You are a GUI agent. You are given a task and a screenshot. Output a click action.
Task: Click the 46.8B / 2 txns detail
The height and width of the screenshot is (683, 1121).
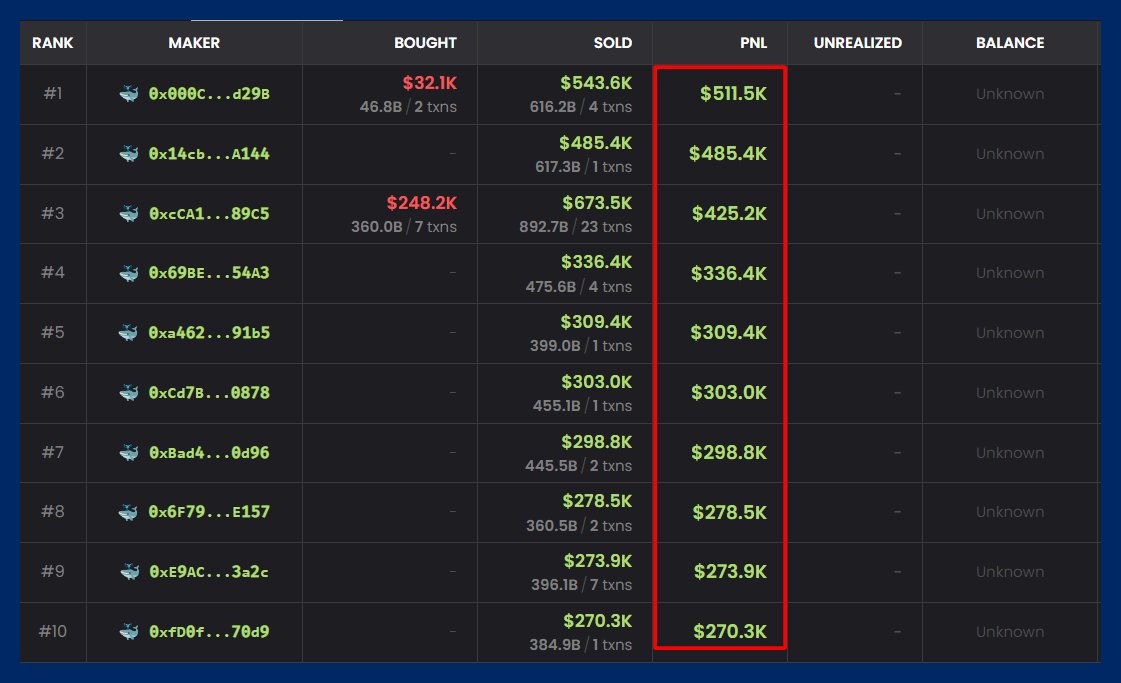coord(408,107)
